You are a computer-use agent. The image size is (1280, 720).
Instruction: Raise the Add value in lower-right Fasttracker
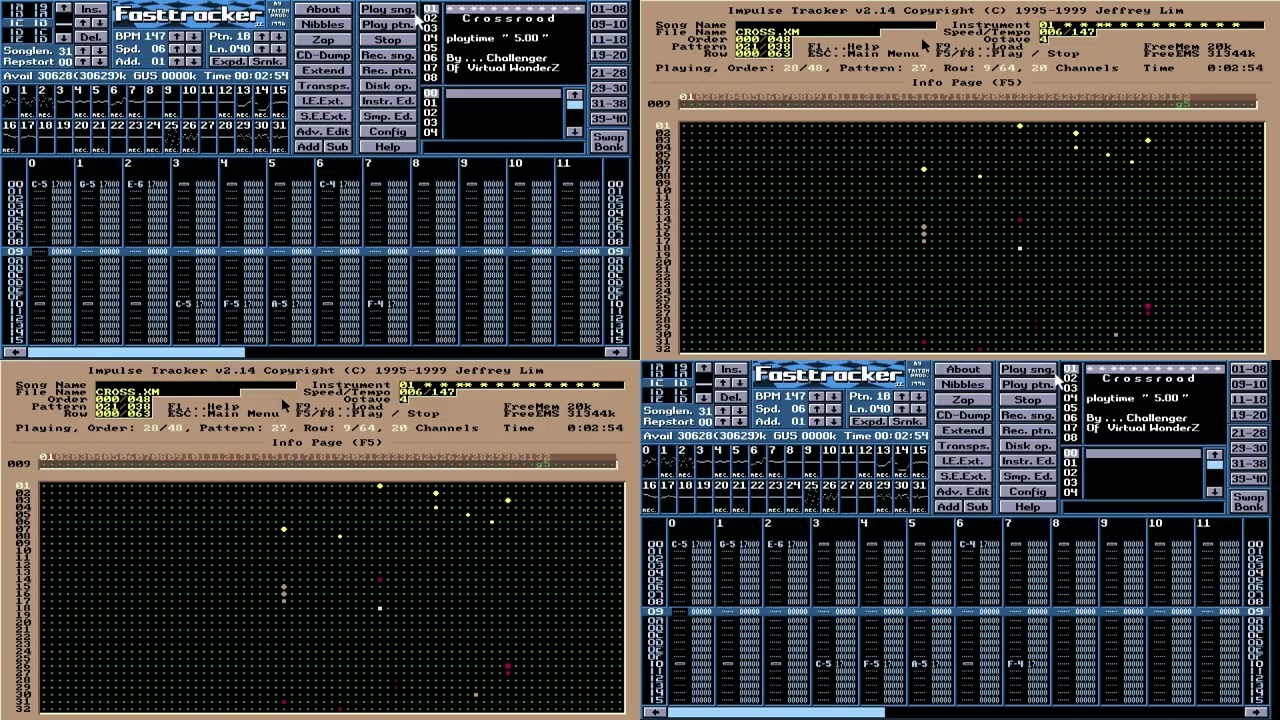pyautogui.click(x=817, y=421)
